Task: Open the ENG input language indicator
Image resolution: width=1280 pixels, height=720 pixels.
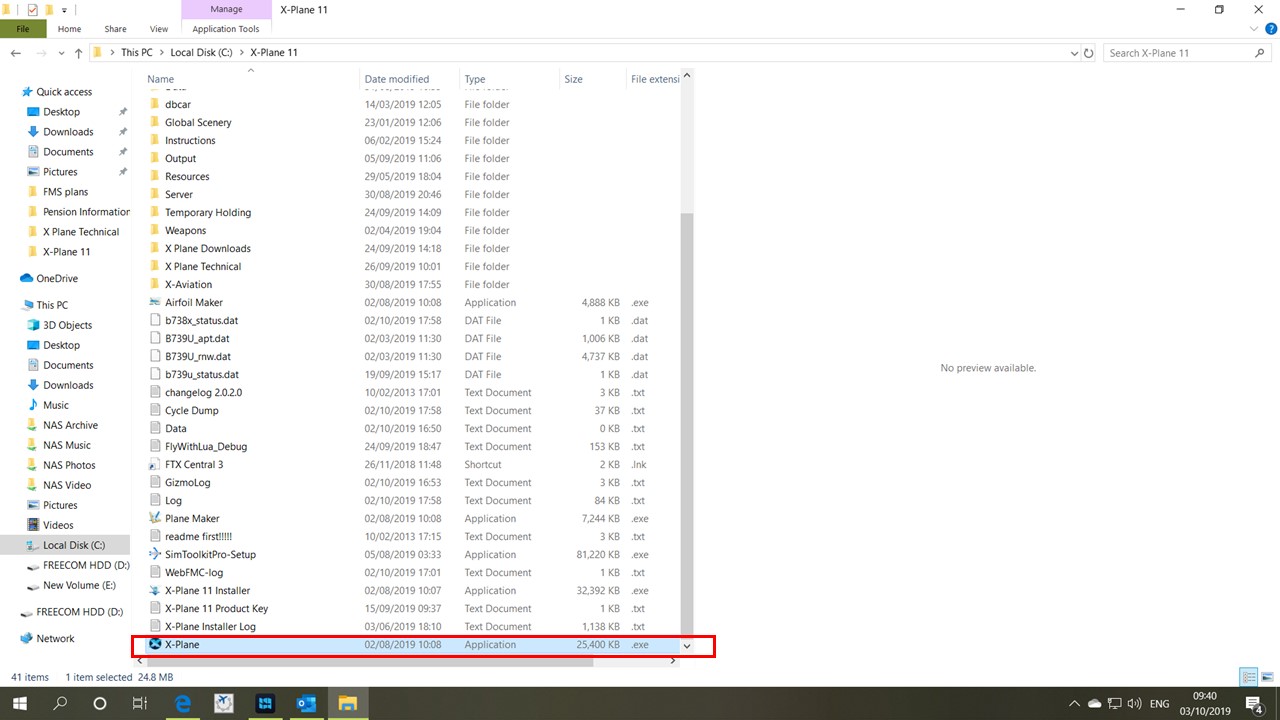Action: 1160,704
